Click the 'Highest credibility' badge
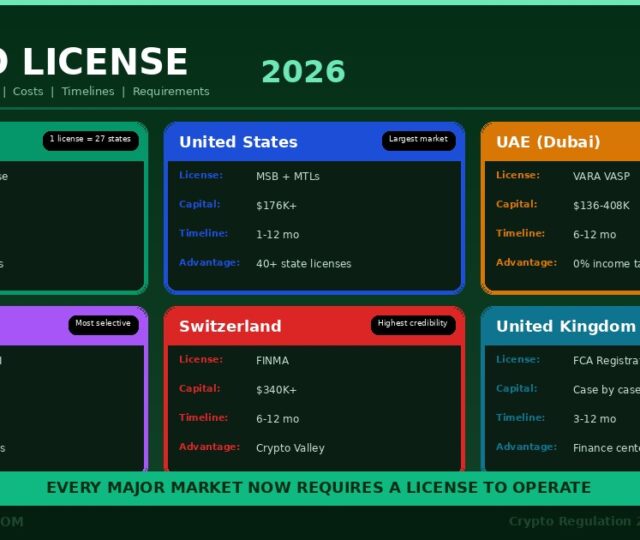The width and height of the screenshot is (640, 540). 413,325
